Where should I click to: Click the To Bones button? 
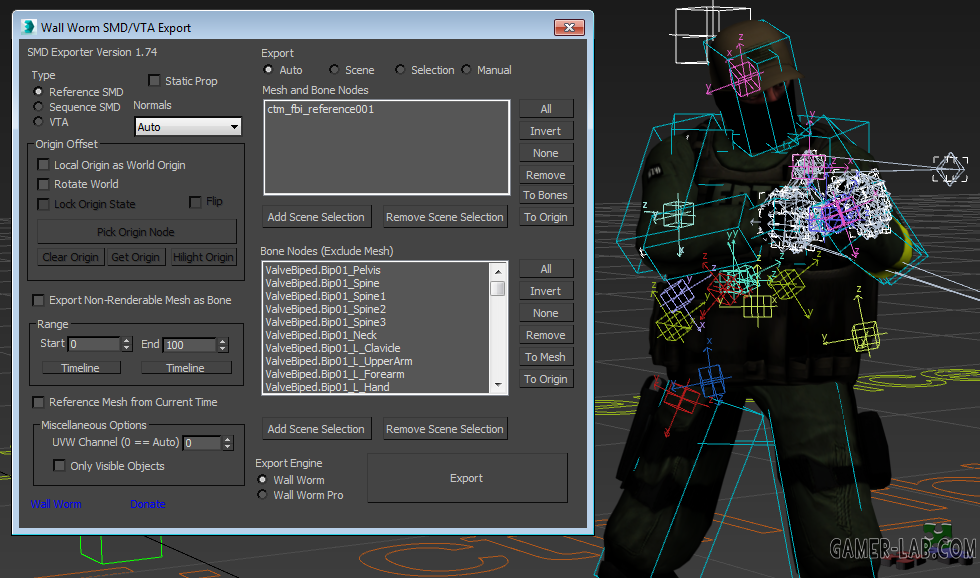(x=546, y=195)
